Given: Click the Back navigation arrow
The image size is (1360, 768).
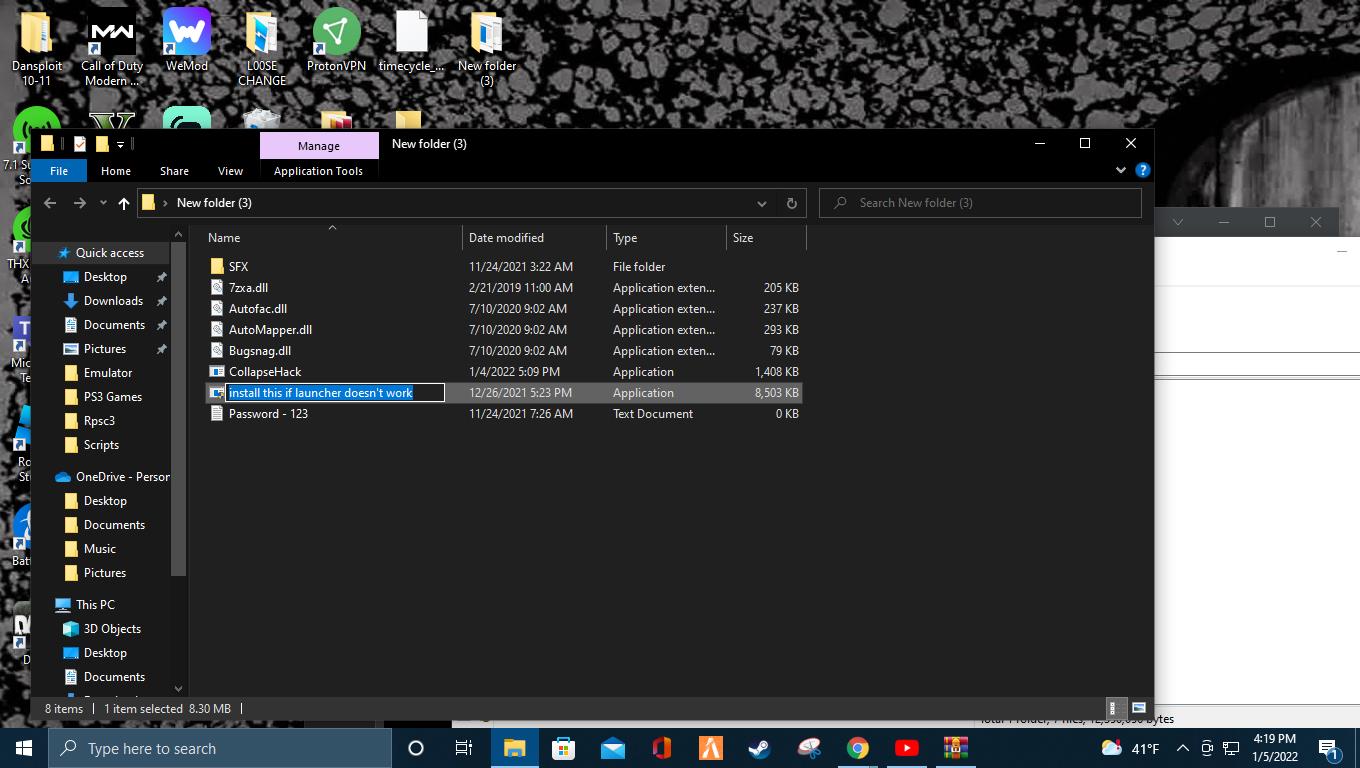Looking at the screenshot, I should pyautogui.click(x=50, y=203).
